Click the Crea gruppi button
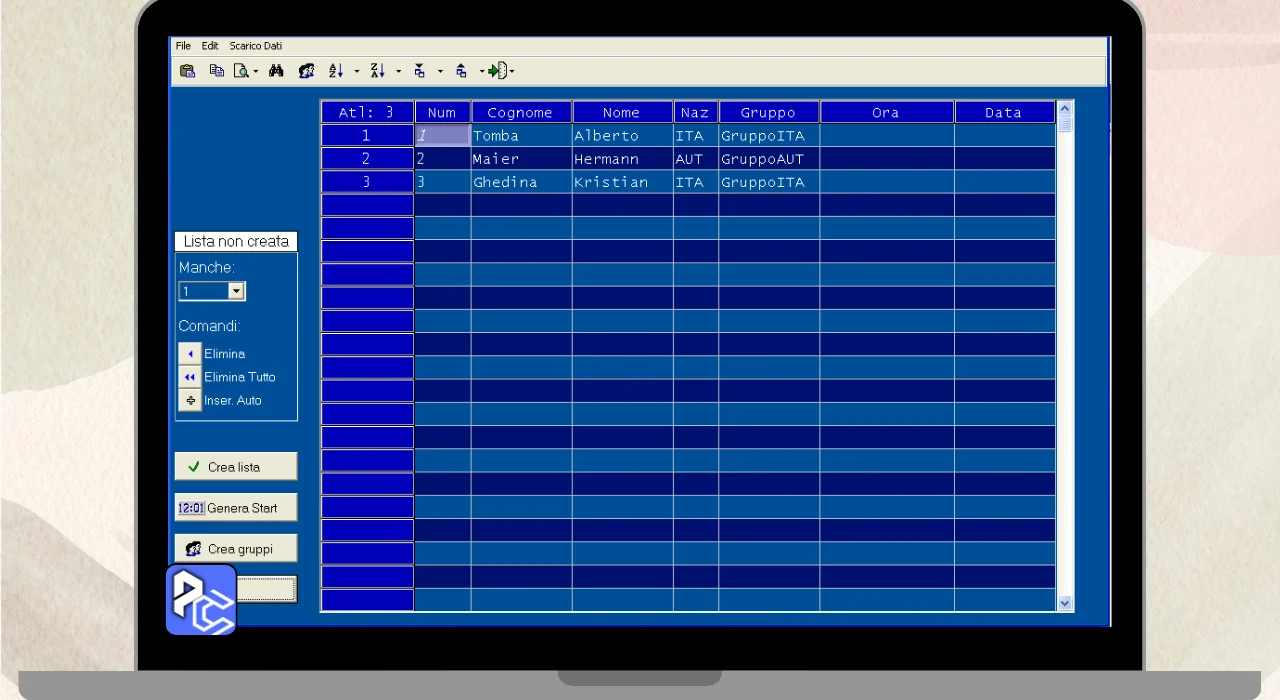The image size is (1280, 700). [236, 549]
